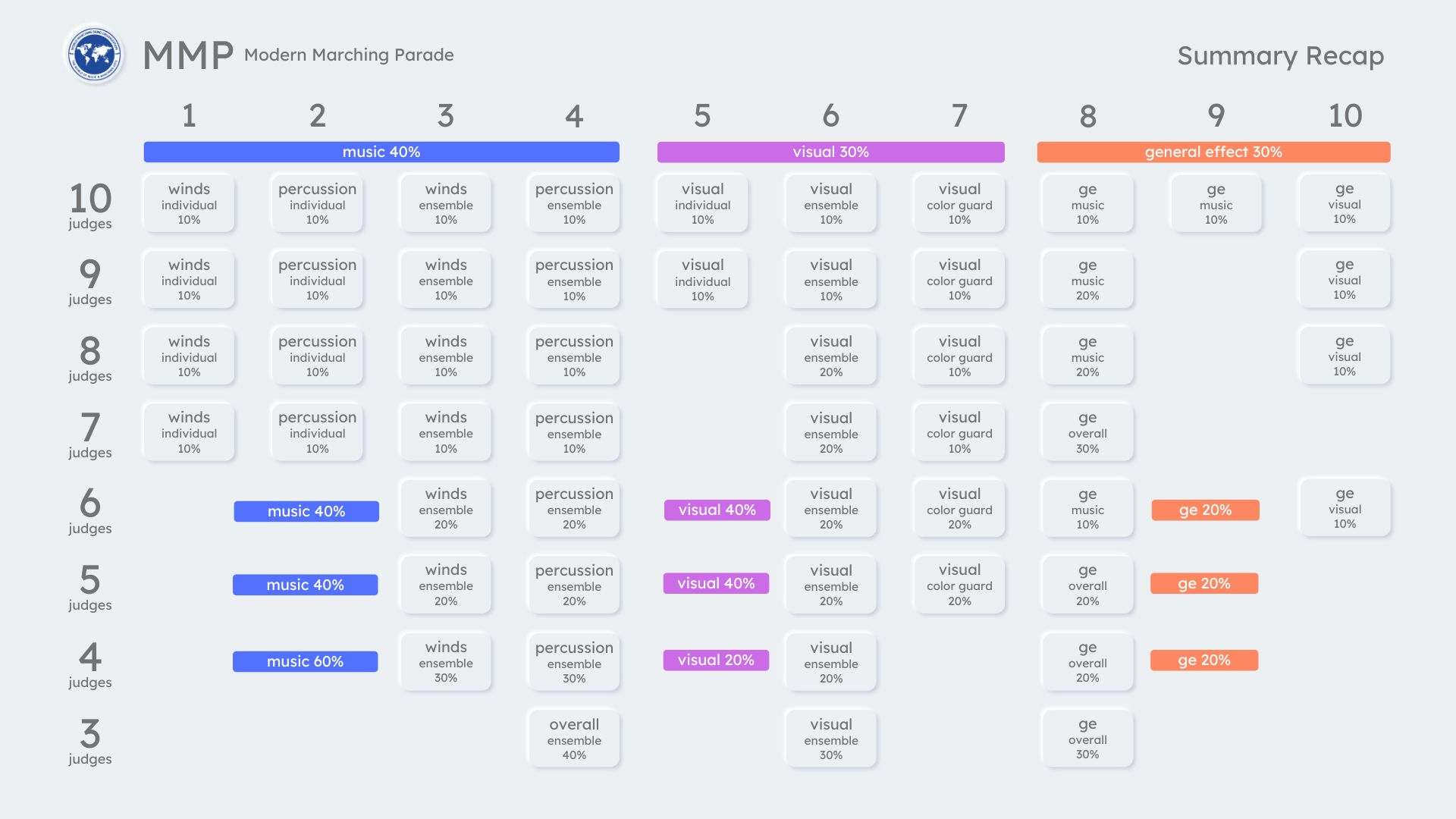Click the Modern Marching Parade text
This screenshot has width=1456, height=819.
click(349, 55)
